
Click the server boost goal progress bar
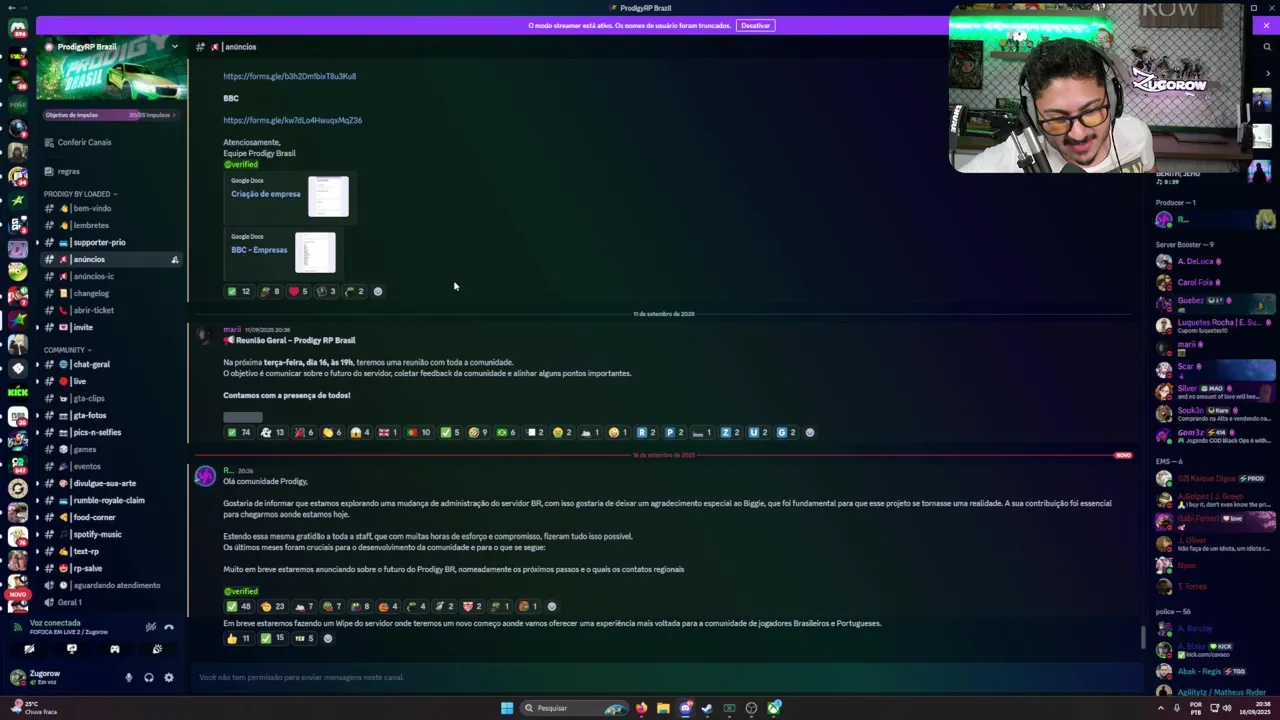click(110, 115)
